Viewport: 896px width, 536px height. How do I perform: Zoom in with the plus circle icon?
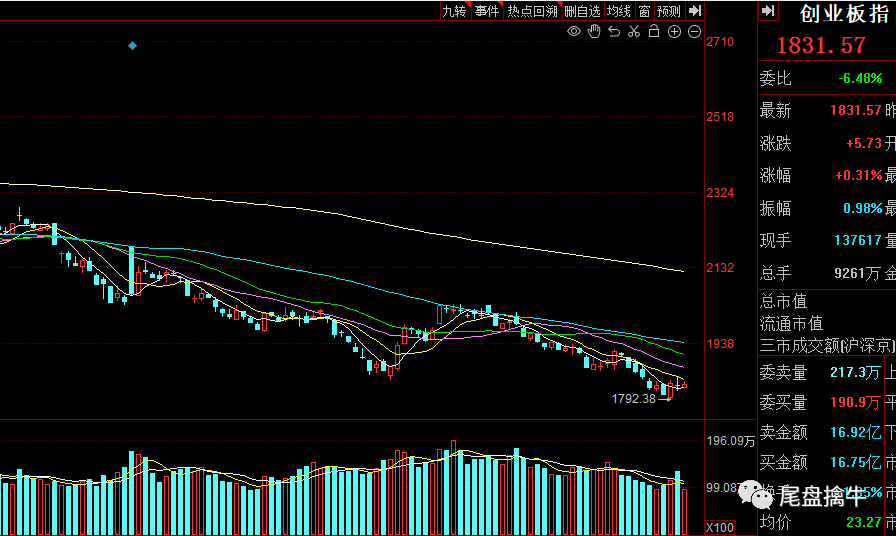[674, 32]
